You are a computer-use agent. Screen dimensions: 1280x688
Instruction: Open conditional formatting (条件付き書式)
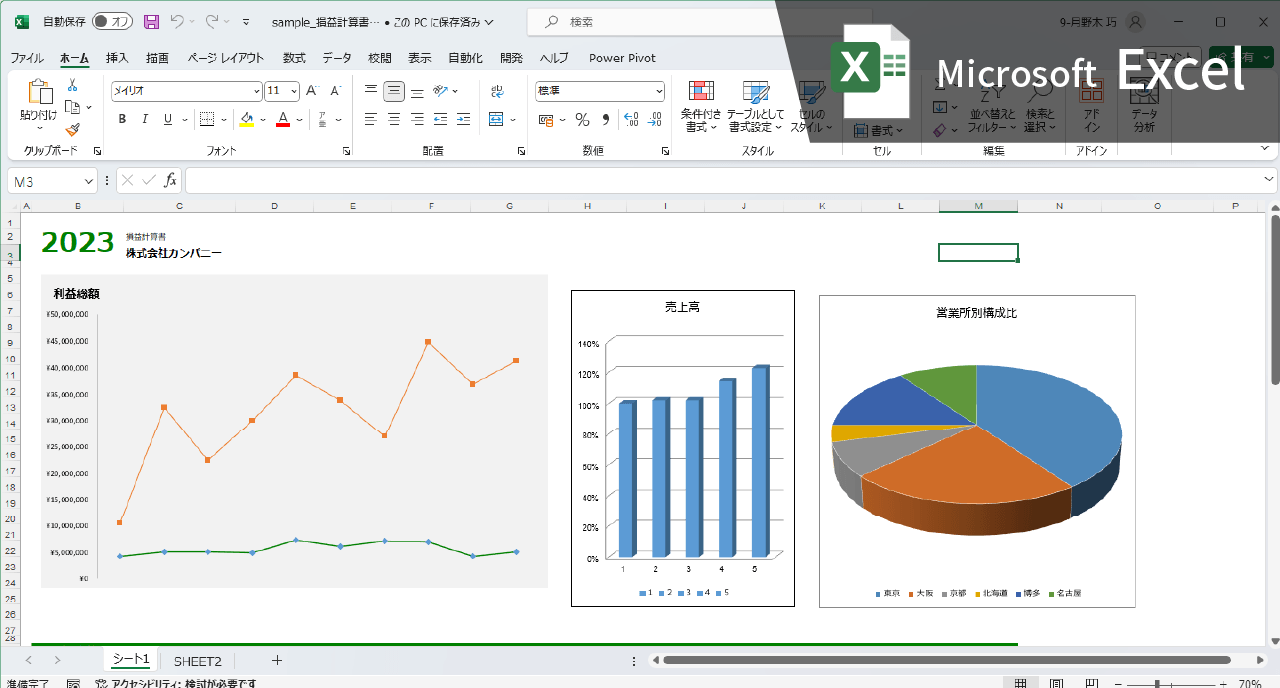tap(701, 107)
